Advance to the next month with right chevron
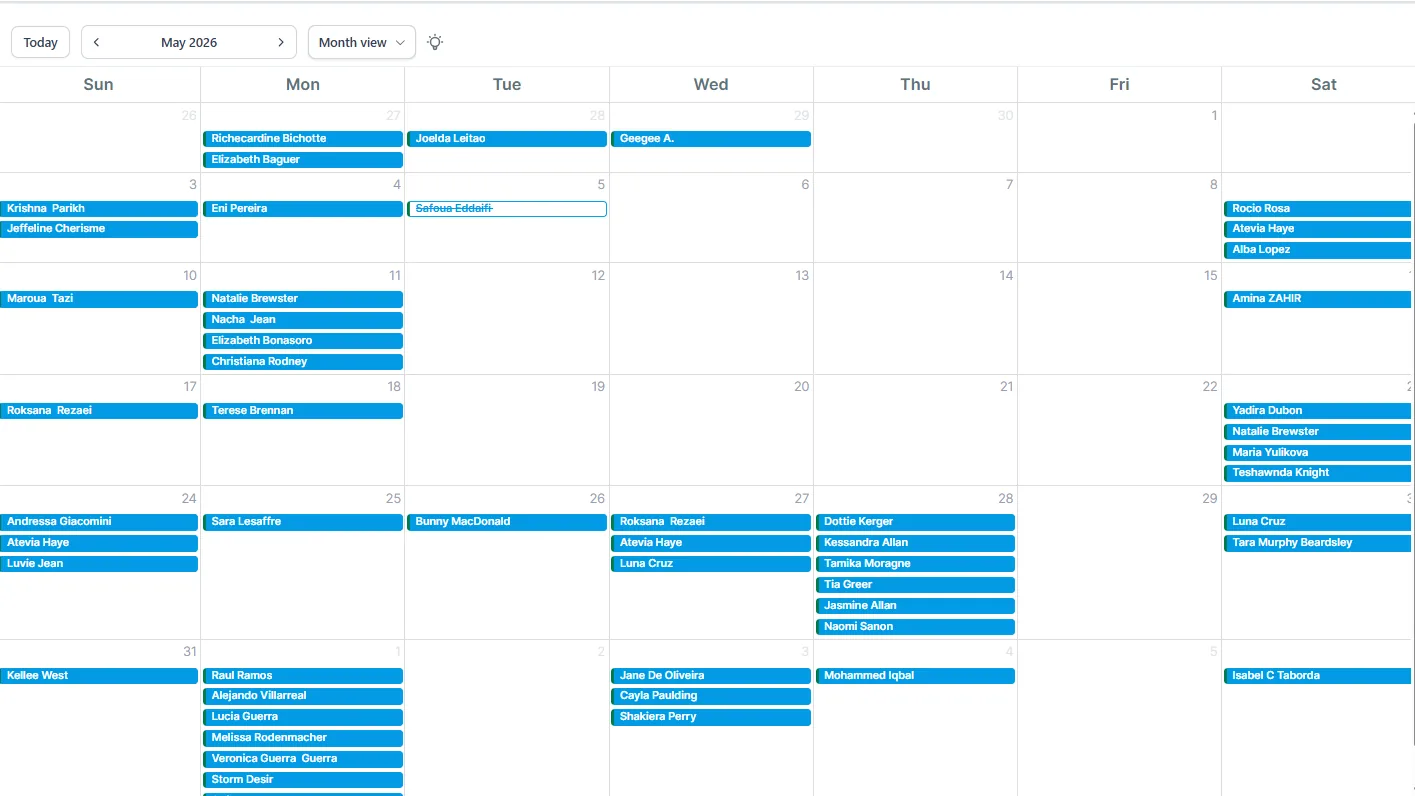The height and width of the screenshot is (796, 1415). (281, 42)
